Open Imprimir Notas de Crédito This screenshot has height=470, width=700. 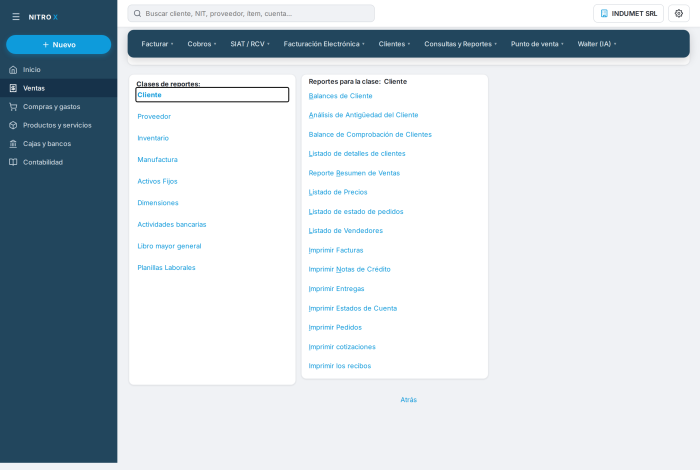[x=350, y=270]
